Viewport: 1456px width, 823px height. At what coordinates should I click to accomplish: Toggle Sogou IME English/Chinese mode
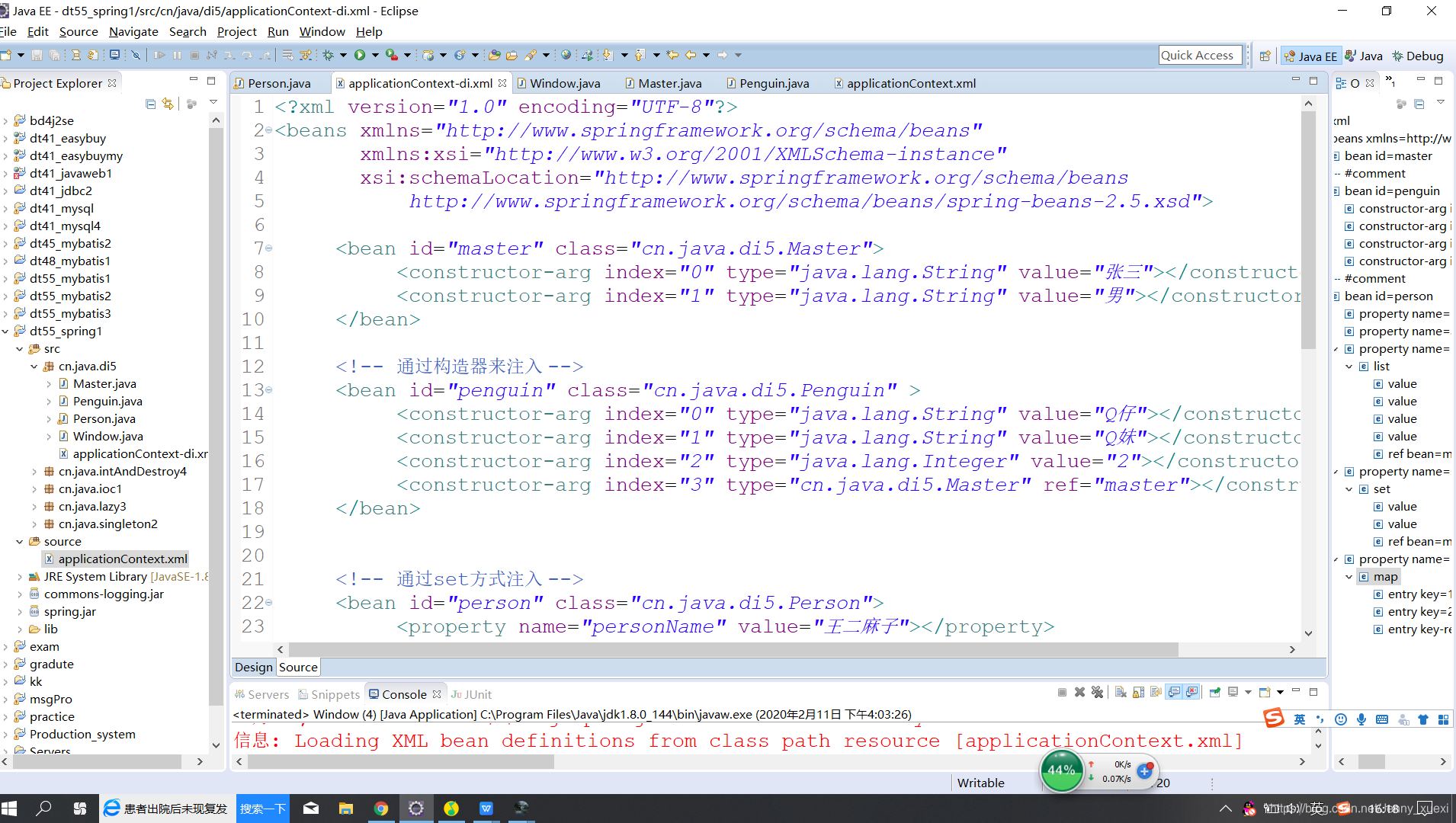tap(1300, 719)
